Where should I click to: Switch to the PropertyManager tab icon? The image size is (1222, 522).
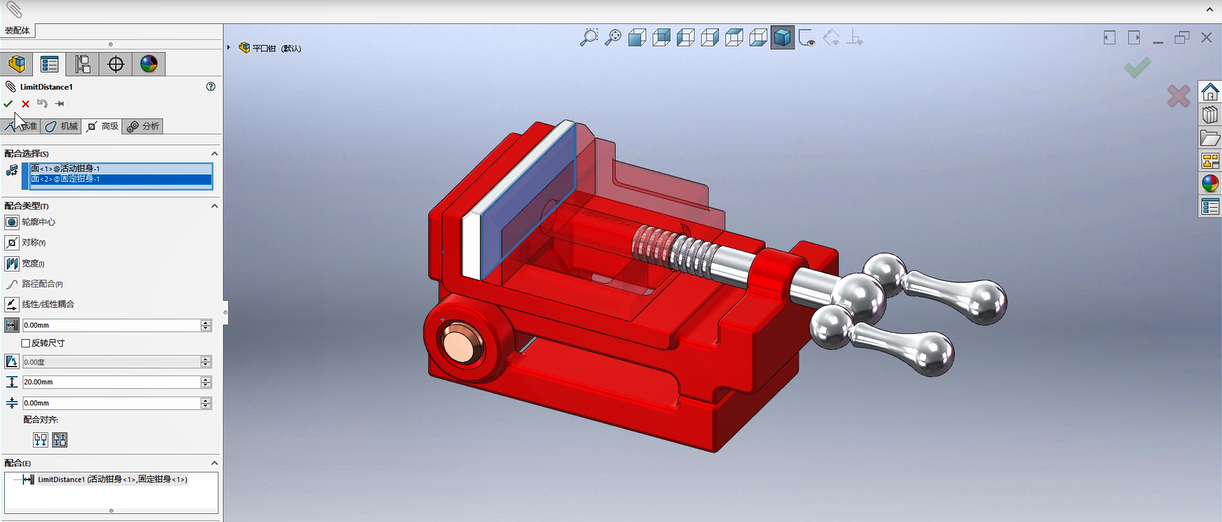point(49,64)
